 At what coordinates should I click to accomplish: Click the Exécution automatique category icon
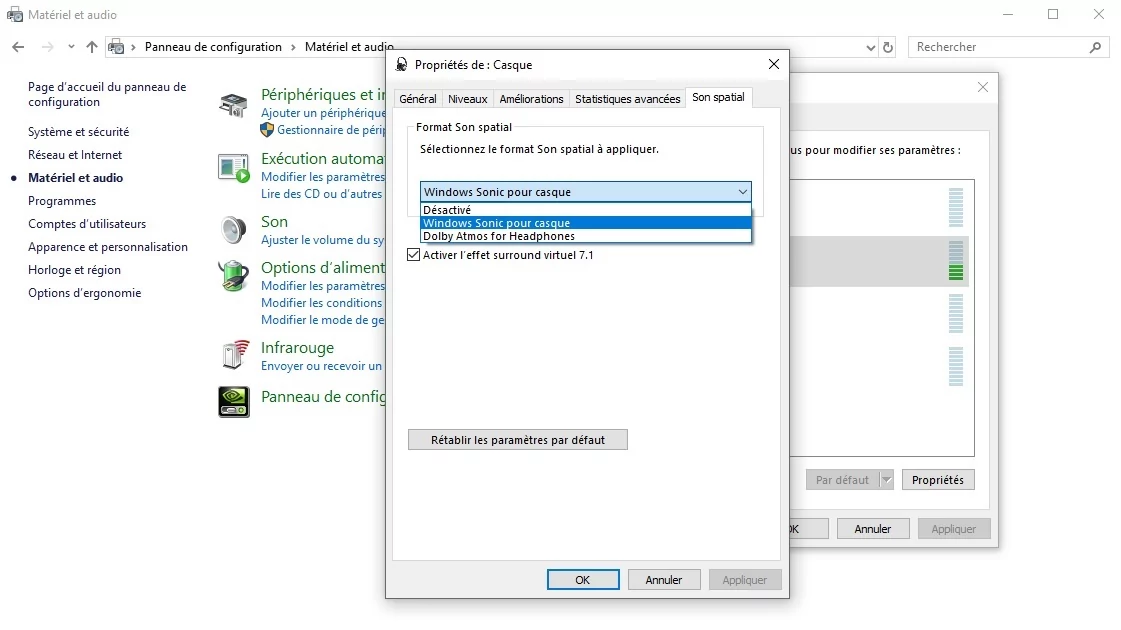click(234, 168)
